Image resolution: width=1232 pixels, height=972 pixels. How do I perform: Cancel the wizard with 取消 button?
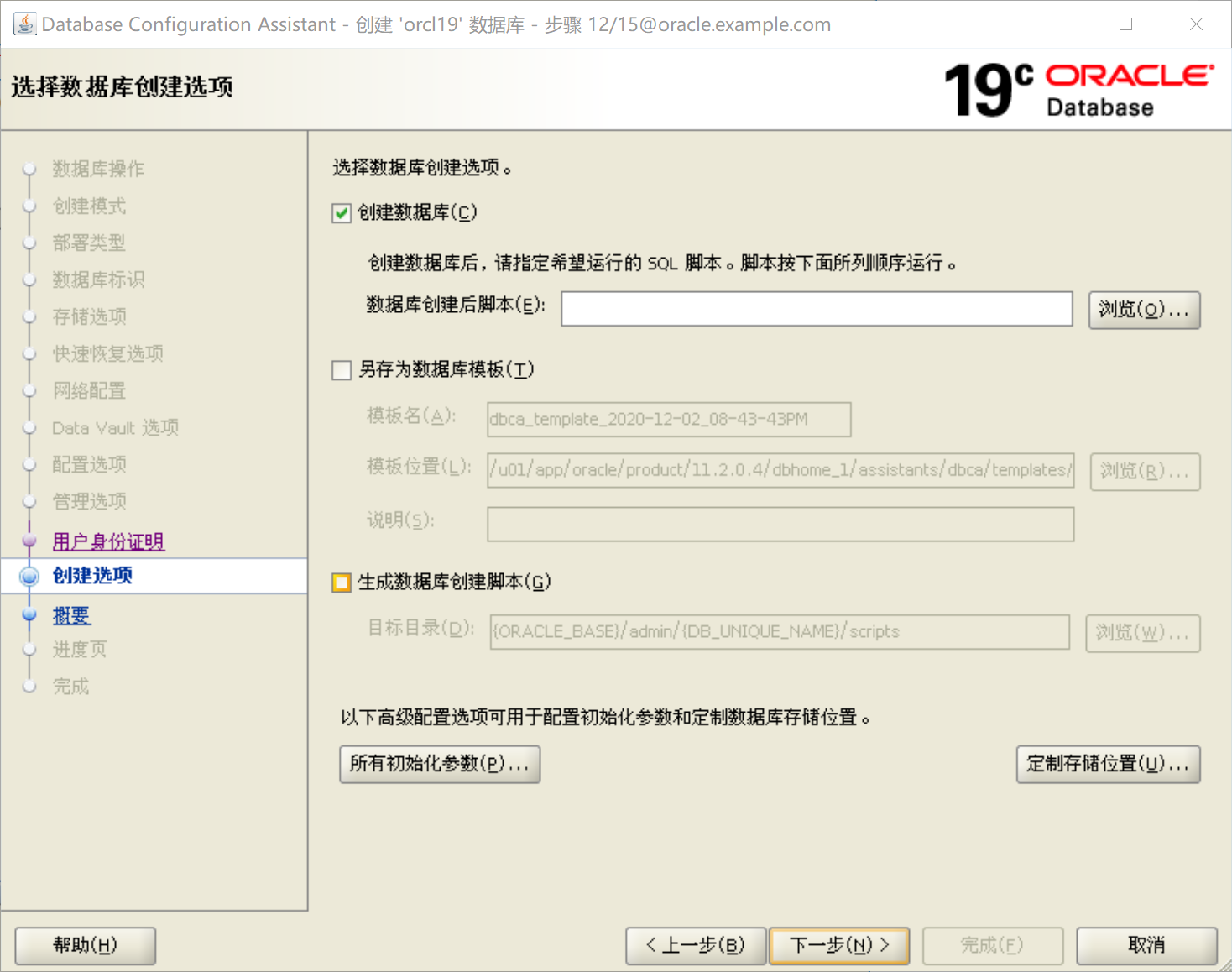coord(1146,946)
